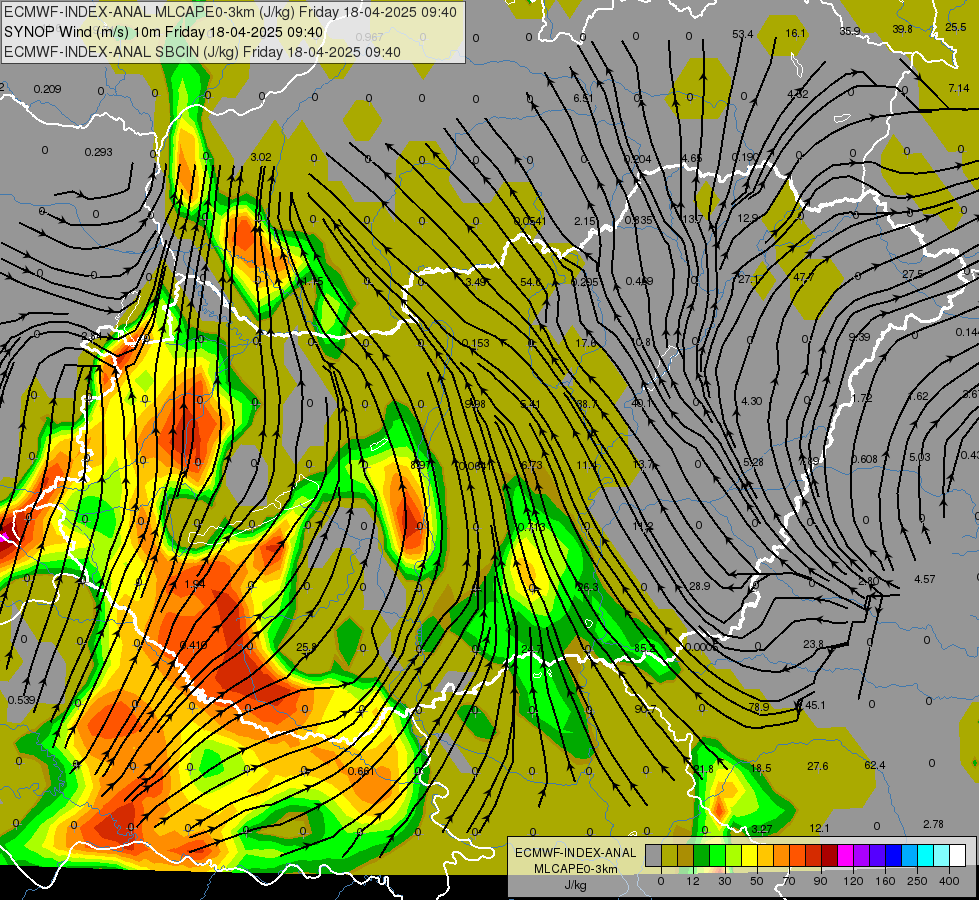This screenshot has height=900, width=979.
Task: Click the map value '27.5'
Action: point(912,274)
